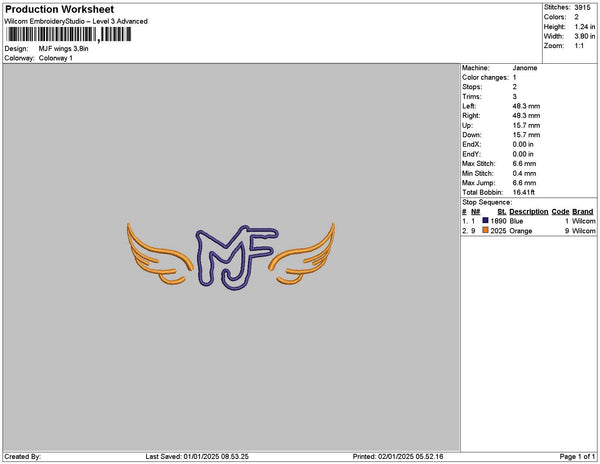Click the Height value '1.24 in'

[585, 27]
